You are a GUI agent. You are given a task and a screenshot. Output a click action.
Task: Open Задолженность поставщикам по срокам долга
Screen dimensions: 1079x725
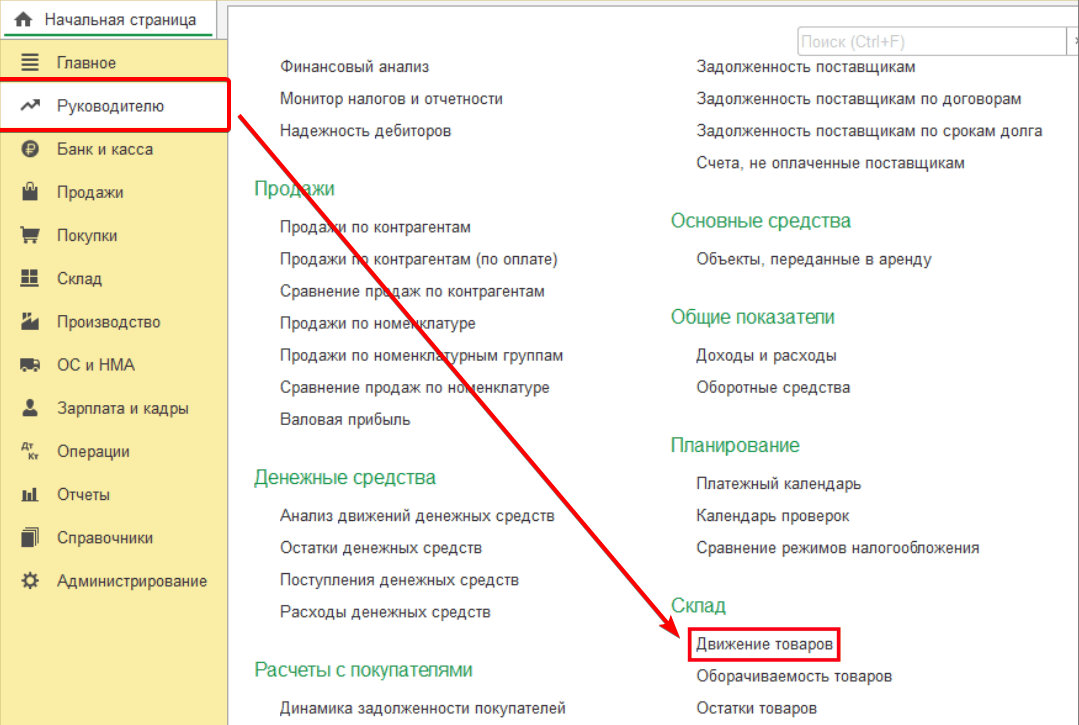tap(869, 131)
